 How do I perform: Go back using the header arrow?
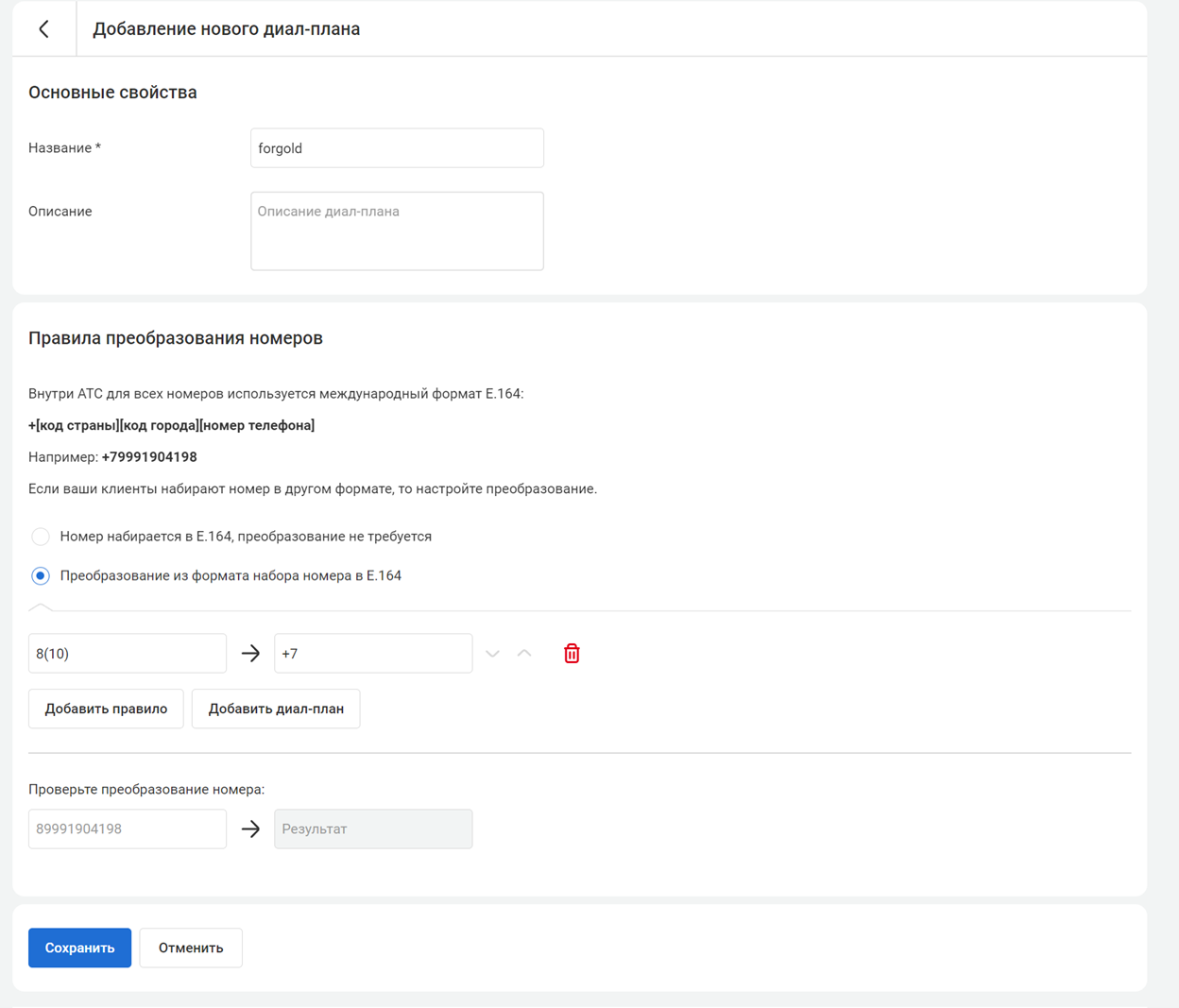point(44,29)
